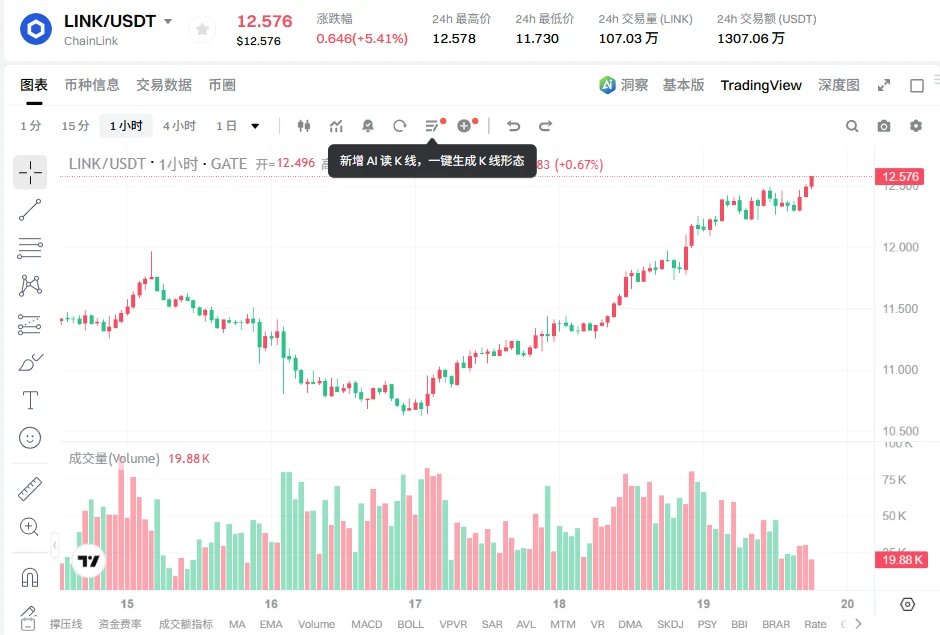
Task: Click the alert bell icon
Action: 368,126
